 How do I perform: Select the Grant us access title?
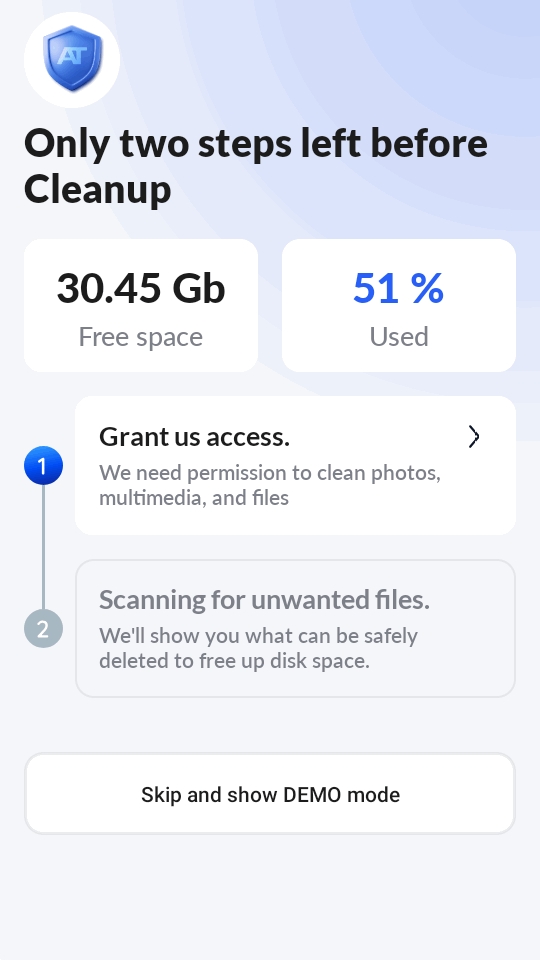pos(194,437)
